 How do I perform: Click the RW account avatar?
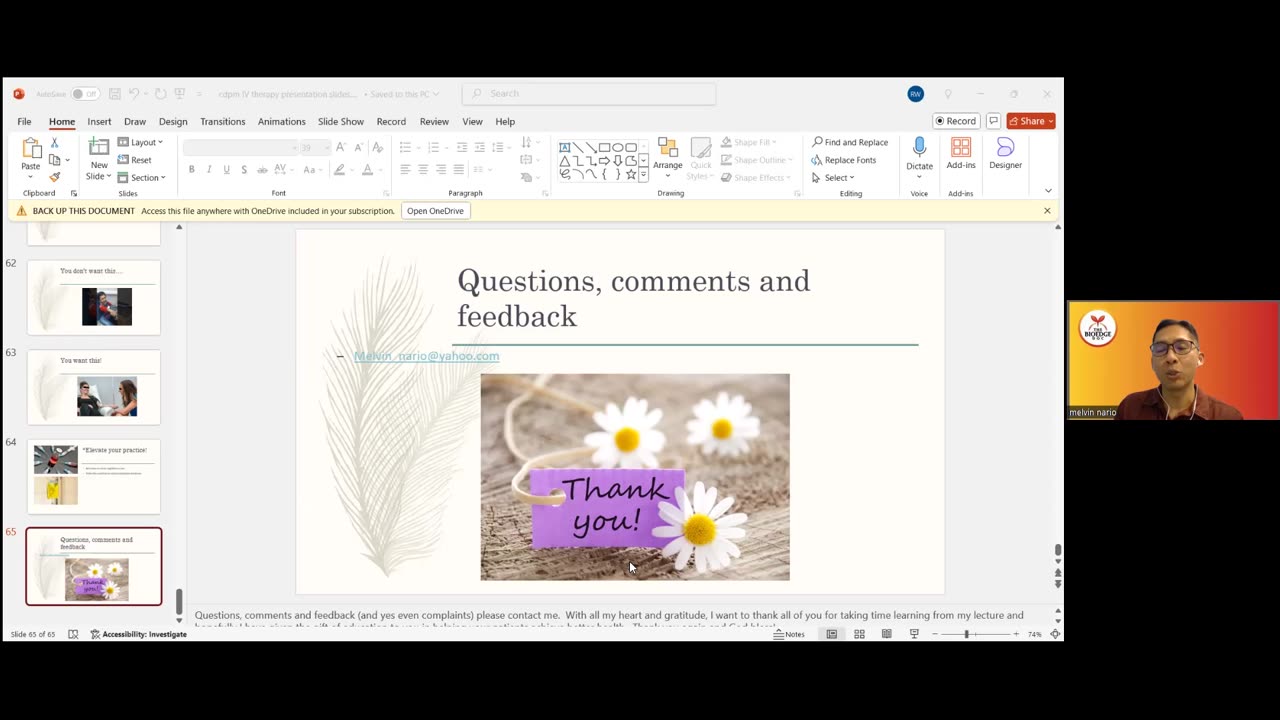coord(915,94)
